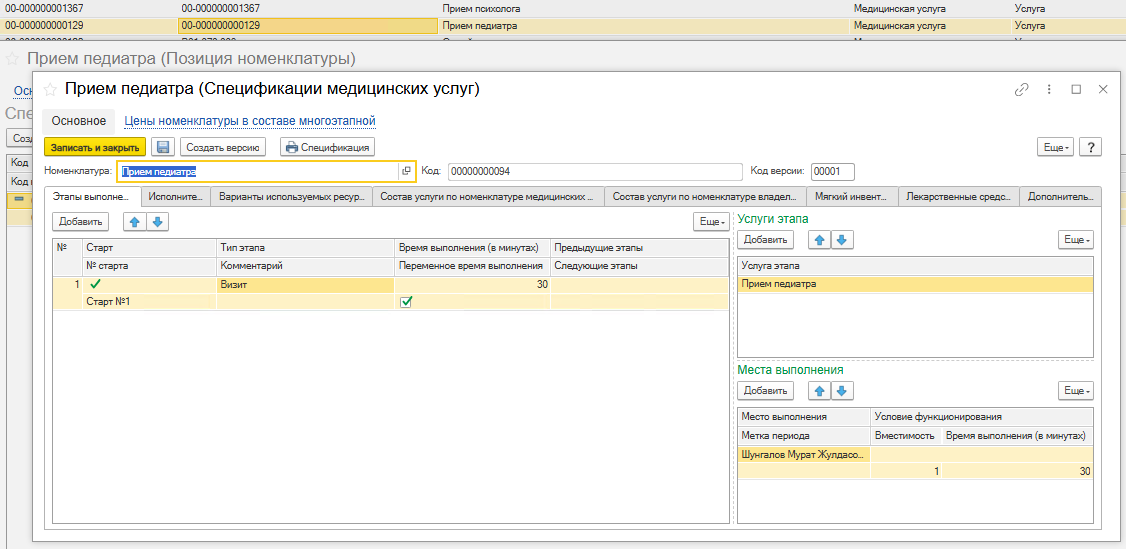The width and height of the screenshot is (1126, 549).
Task: Click Записать и закрыть button
Action: point(95,147)
